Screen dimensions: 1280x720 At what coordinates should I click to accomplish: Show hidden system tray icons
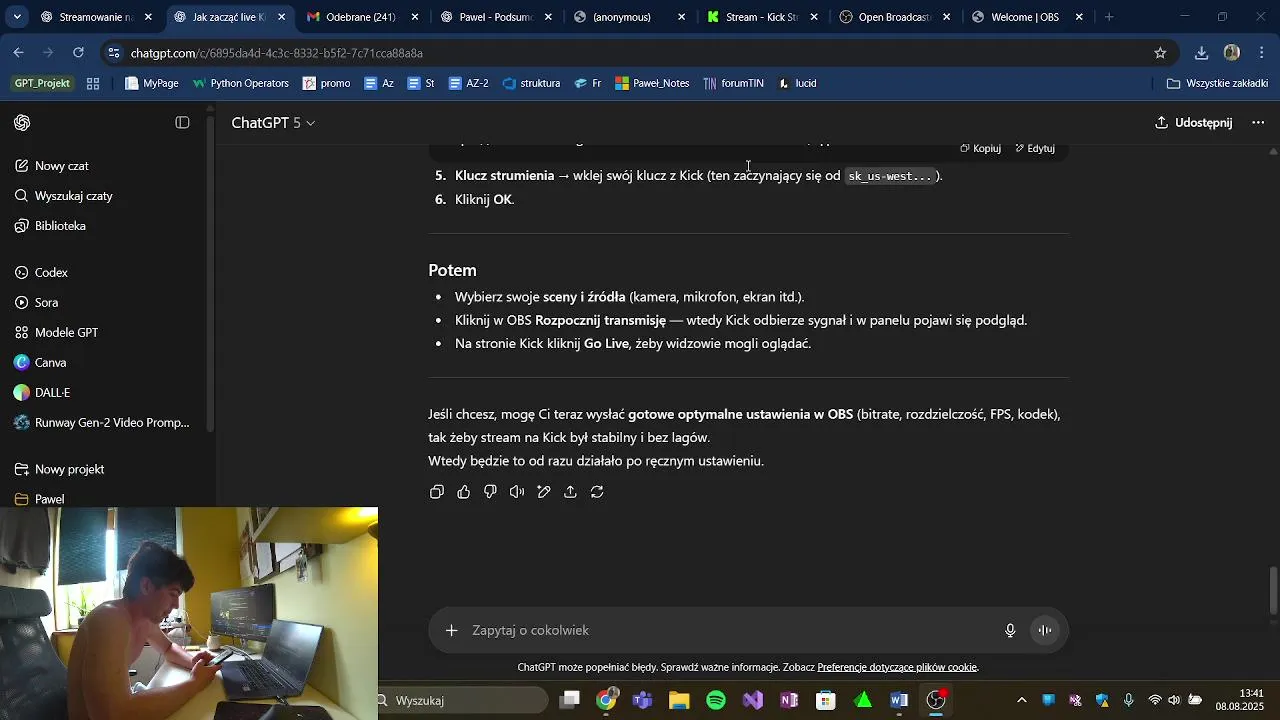(x=1021, y=700)
